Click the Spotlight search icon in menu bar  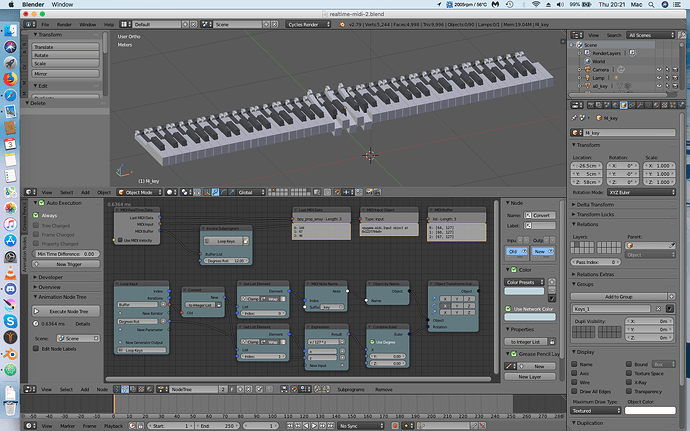[651, 4]
